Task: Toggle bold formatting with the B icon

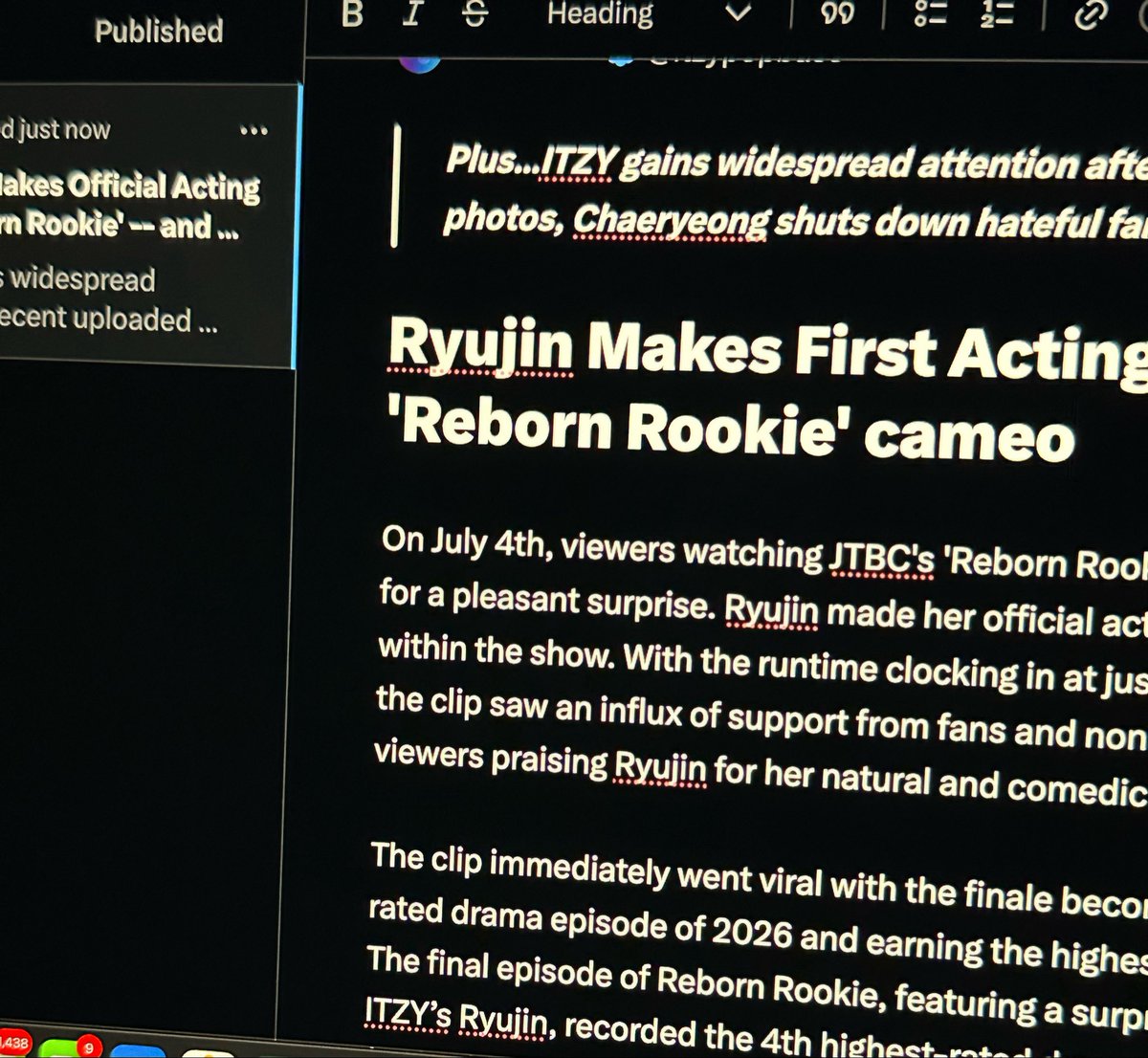Action: (352, 13)
